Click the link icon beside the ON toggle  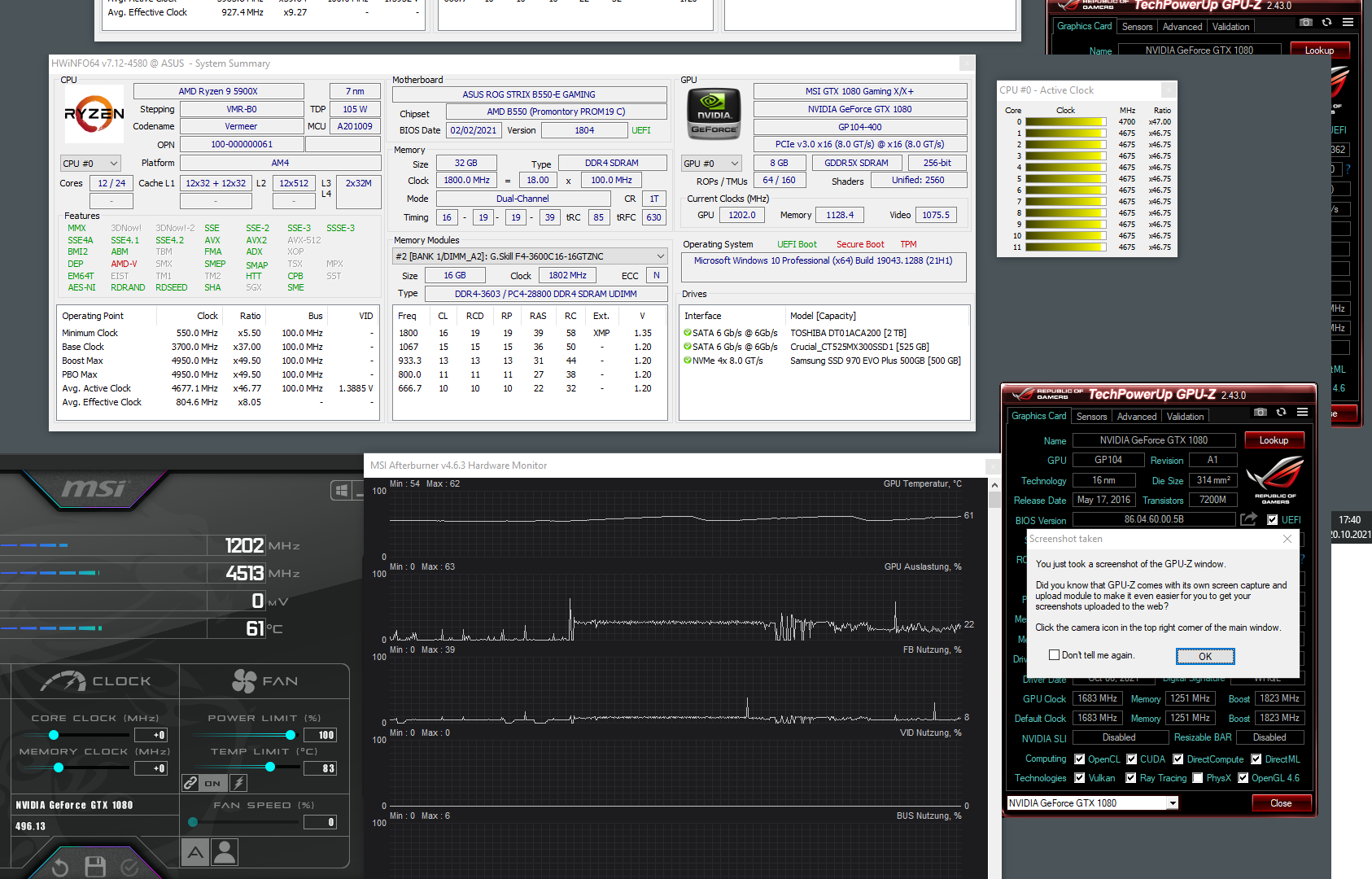[190, 783]
